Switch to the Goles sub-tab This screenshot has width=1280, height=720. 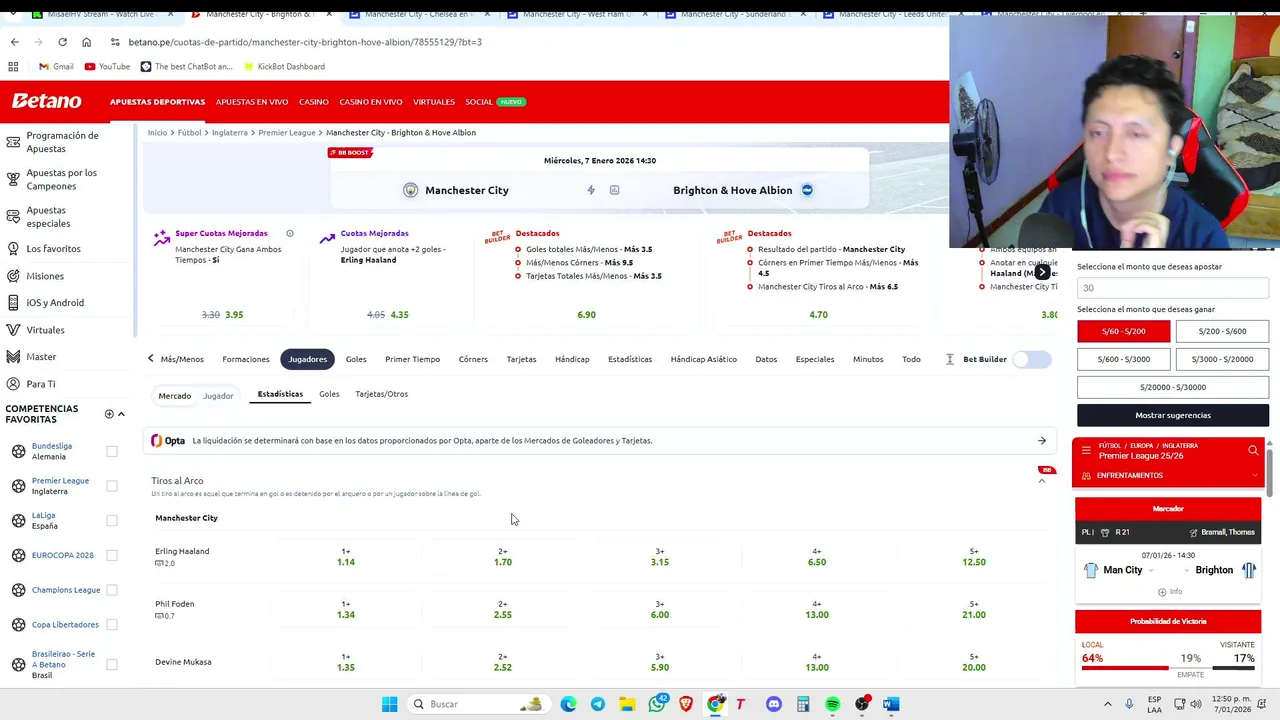[329, 394]
